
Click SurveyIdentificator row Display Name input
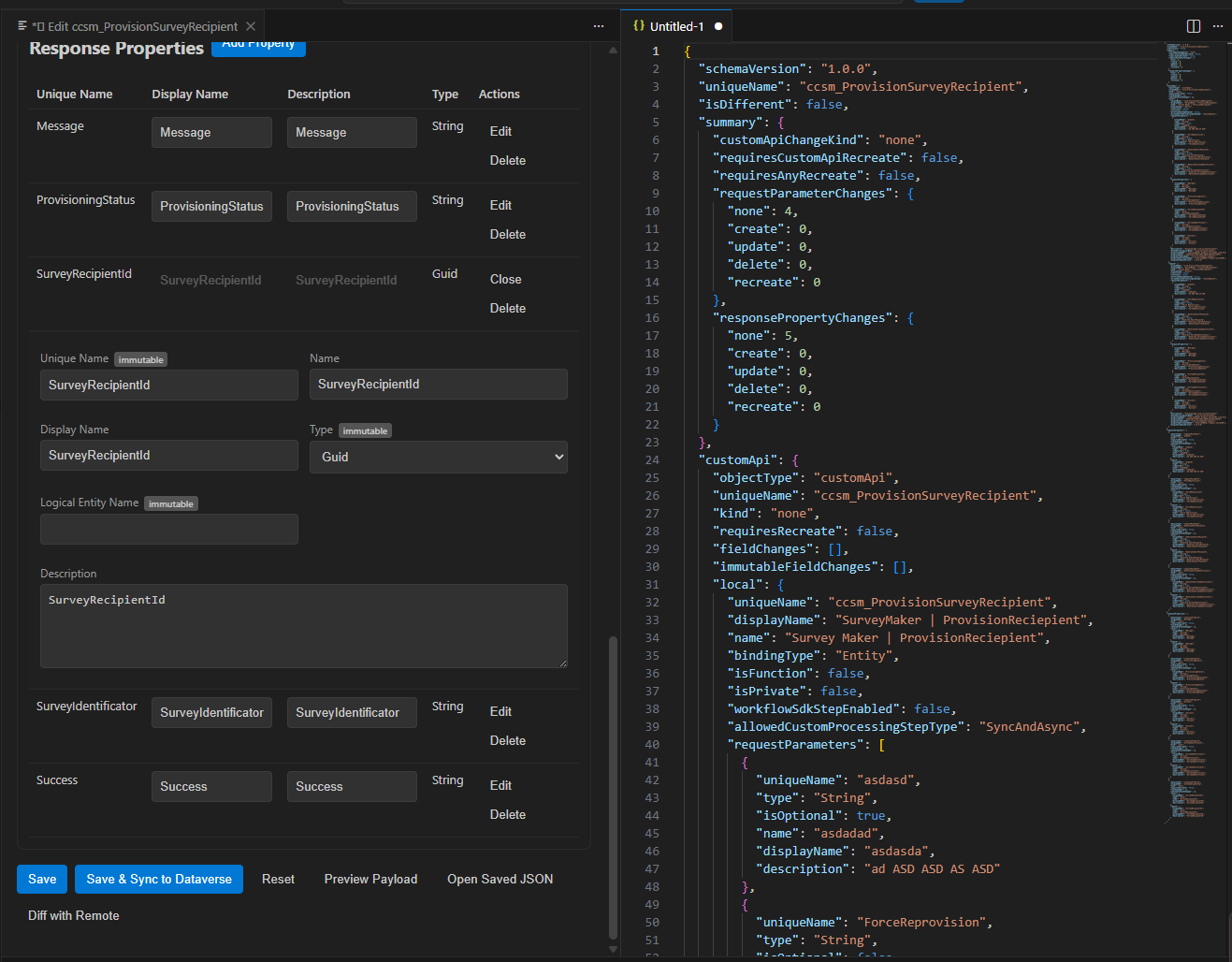[x=211, y=712]
